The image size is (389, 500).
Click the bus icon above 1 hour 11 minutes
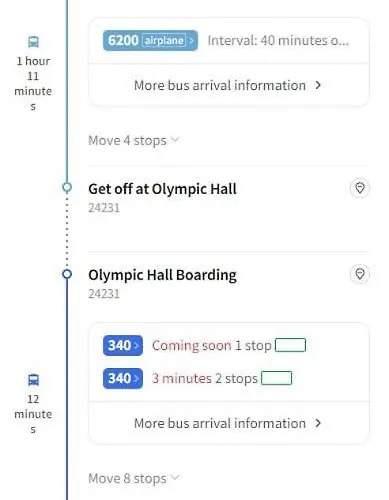point(33,42)
